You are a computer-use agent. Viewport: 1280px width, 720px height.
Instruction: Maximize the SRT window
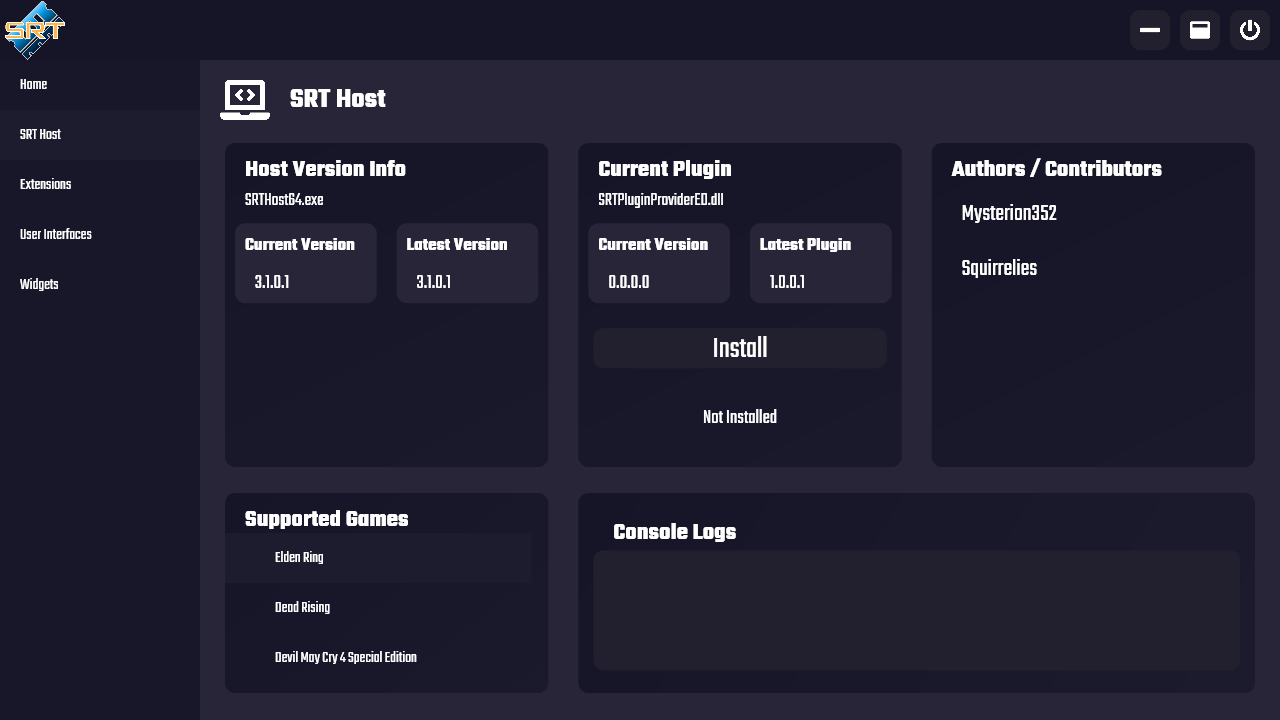pyautogui.click(x=1200, y=30)
